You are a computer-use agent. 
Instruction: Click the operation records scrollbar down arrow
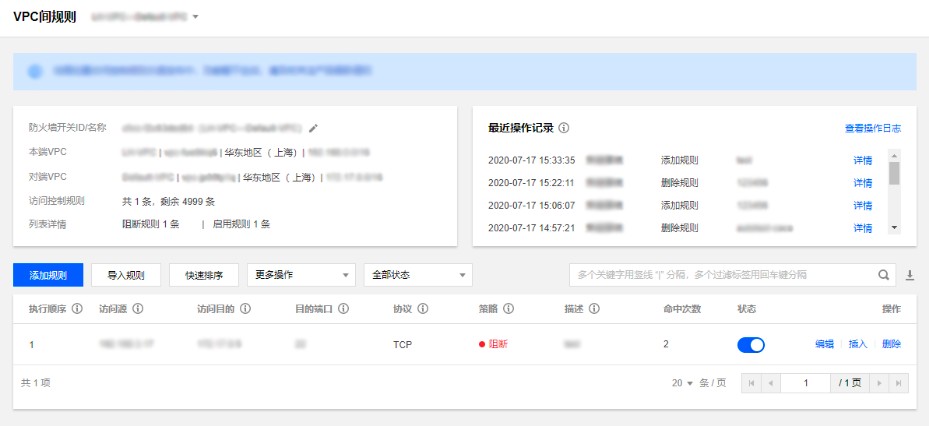click(x=894, y=228)
